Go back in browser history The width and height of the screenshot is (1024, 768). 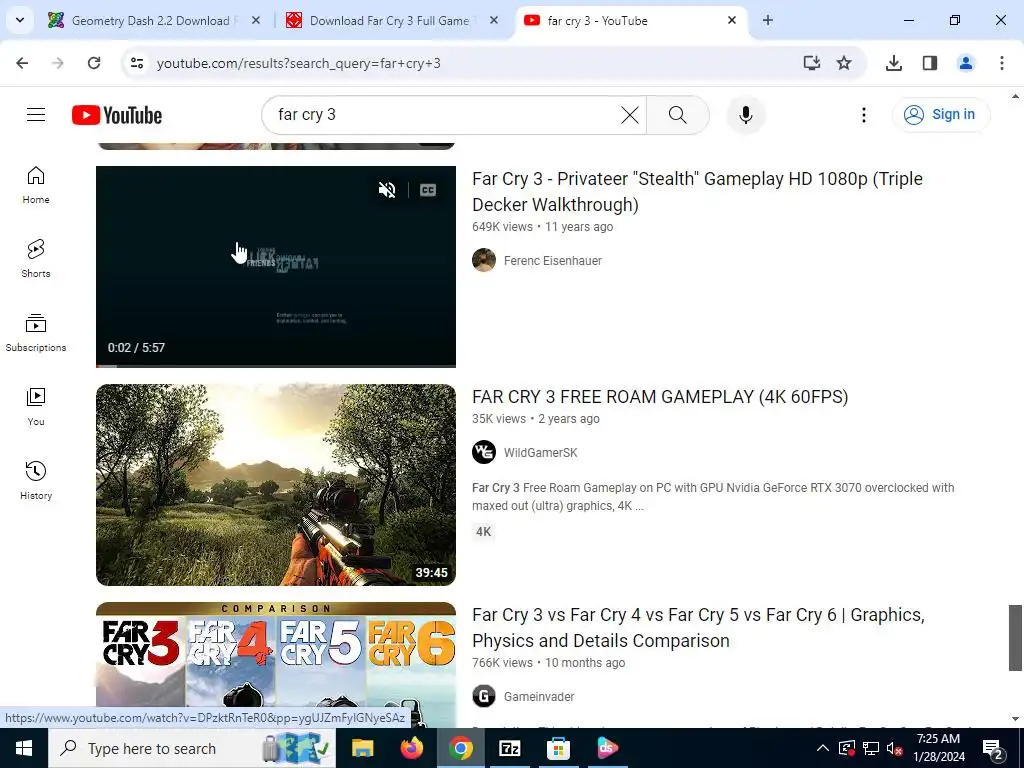click(x=22, y=63)
